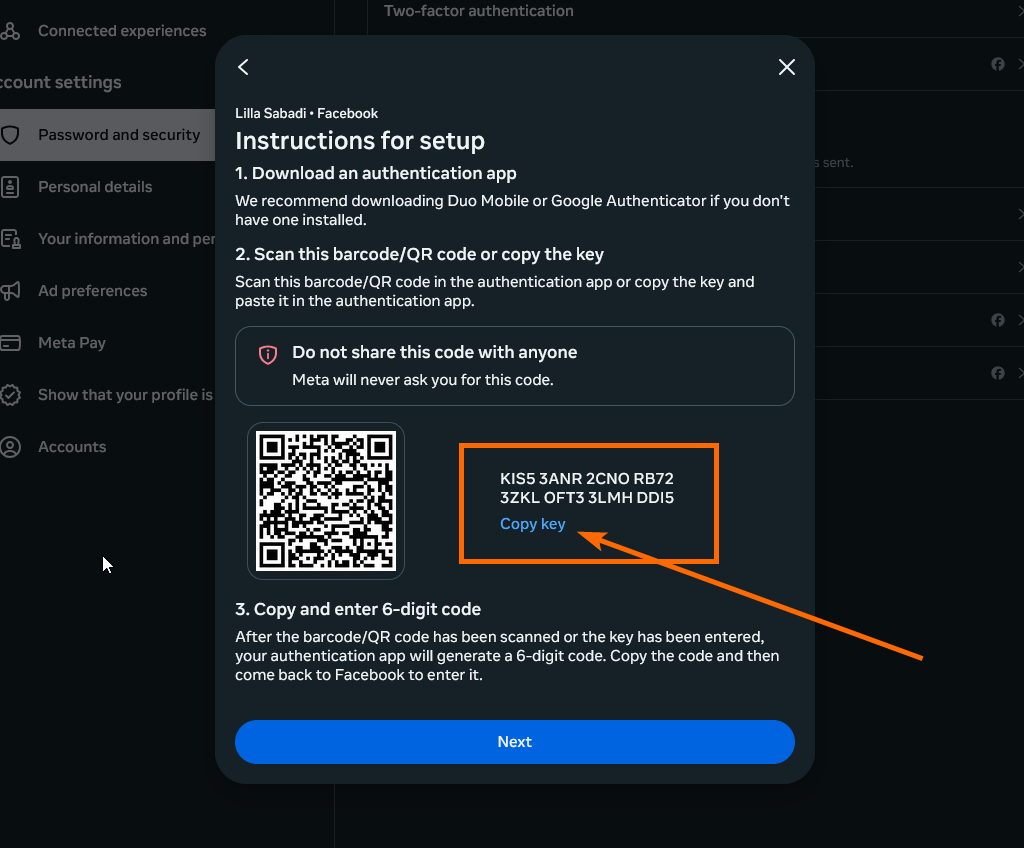The width and height of the screenshot is (1024, 848).
Task: Click the Accounts profile icon in sidebar
Action: (x=11, y=447)
